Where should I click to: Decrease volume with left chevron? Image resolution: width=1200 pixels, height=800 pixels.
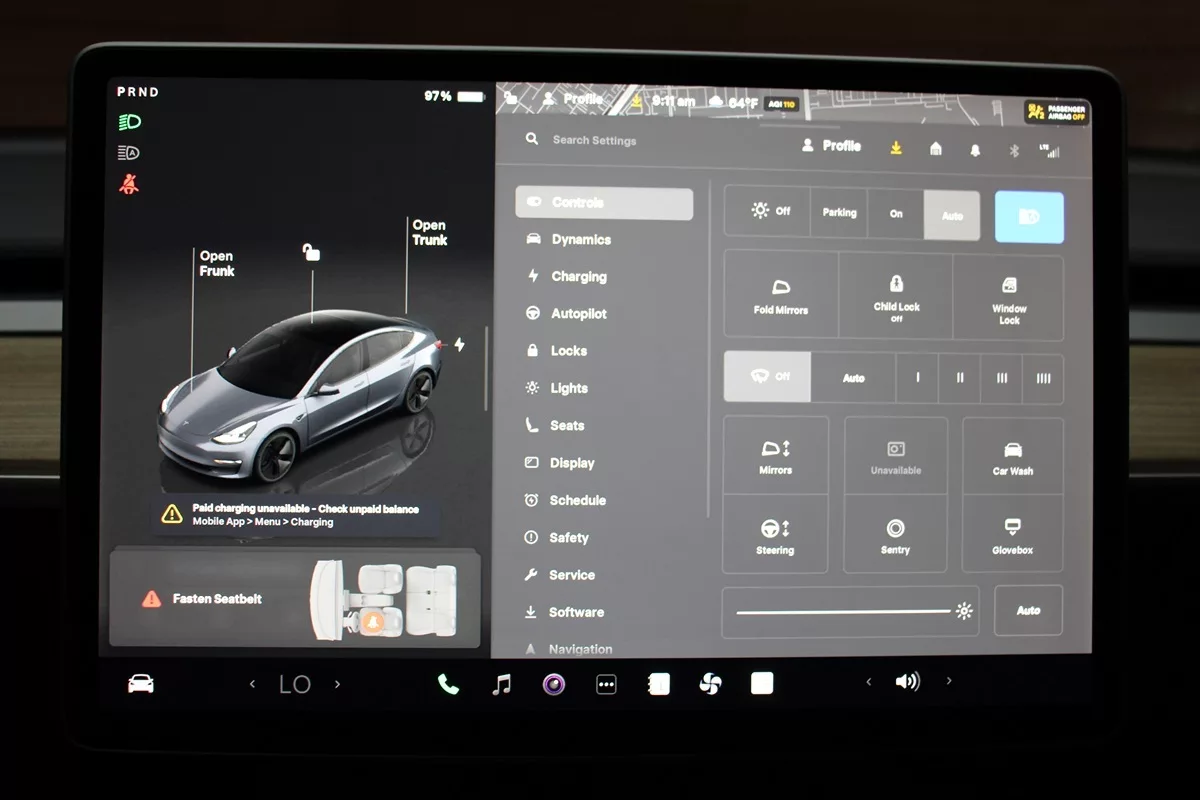pyautogui.click(x=868, y=682)
